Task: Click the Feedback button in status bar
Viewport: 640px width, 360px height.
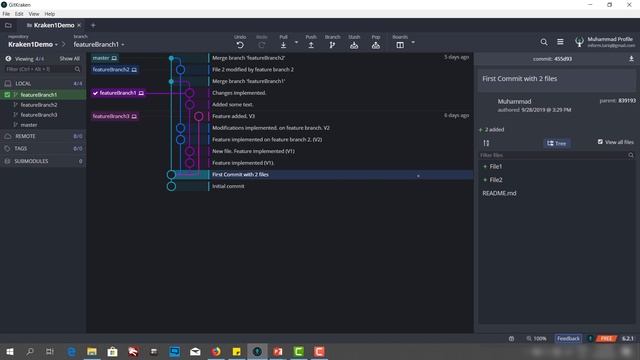Action: point(568,338)
